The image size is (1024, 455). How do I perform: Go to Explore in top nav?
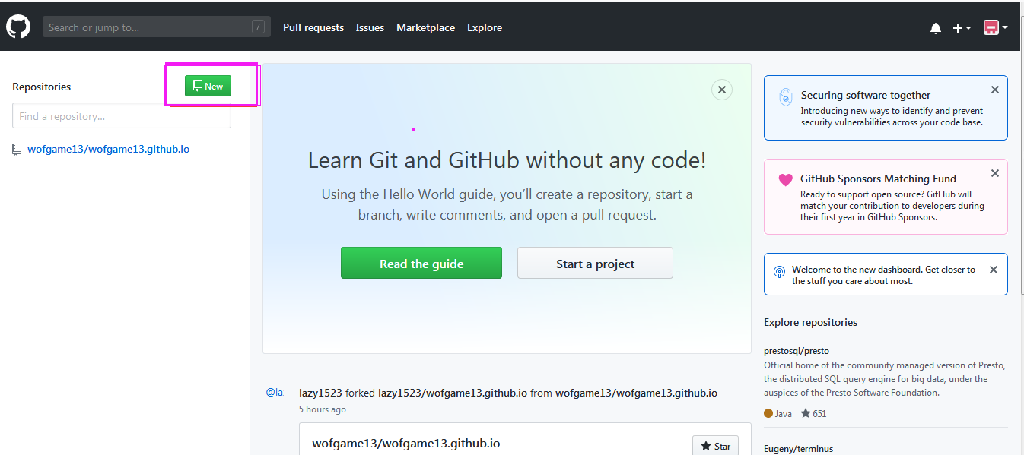[x=485, y=27]
